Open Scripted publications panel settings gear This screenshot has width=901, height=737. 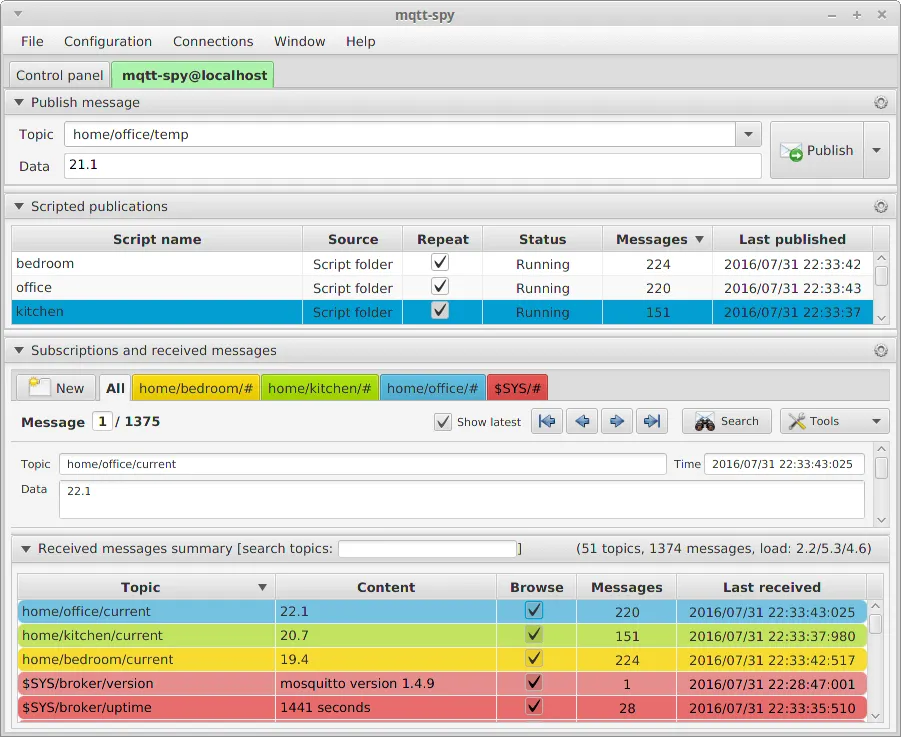click(x=880, y=207)
